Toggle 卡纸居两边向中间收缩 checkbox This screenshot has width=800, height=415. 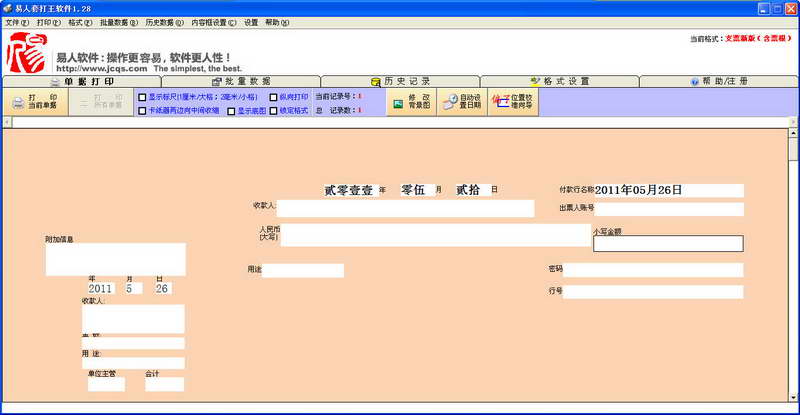[x=142, y=110]
